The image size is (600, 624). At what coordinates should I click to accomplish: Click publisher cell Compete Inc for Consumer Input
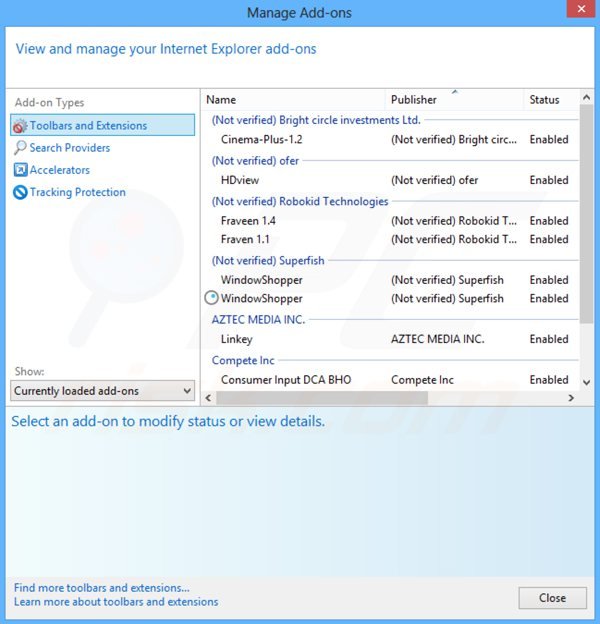coord(422,380)
